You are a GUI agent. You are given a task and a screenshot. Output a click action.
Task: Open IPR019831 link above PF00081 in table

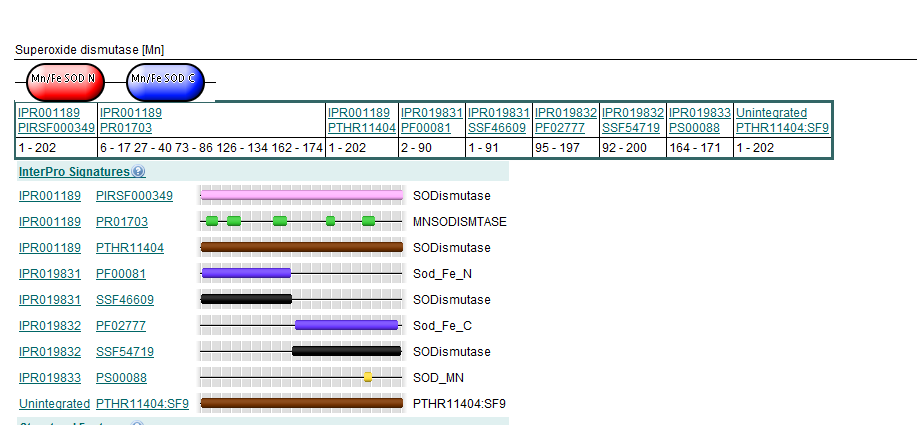[x=432, y=113]
